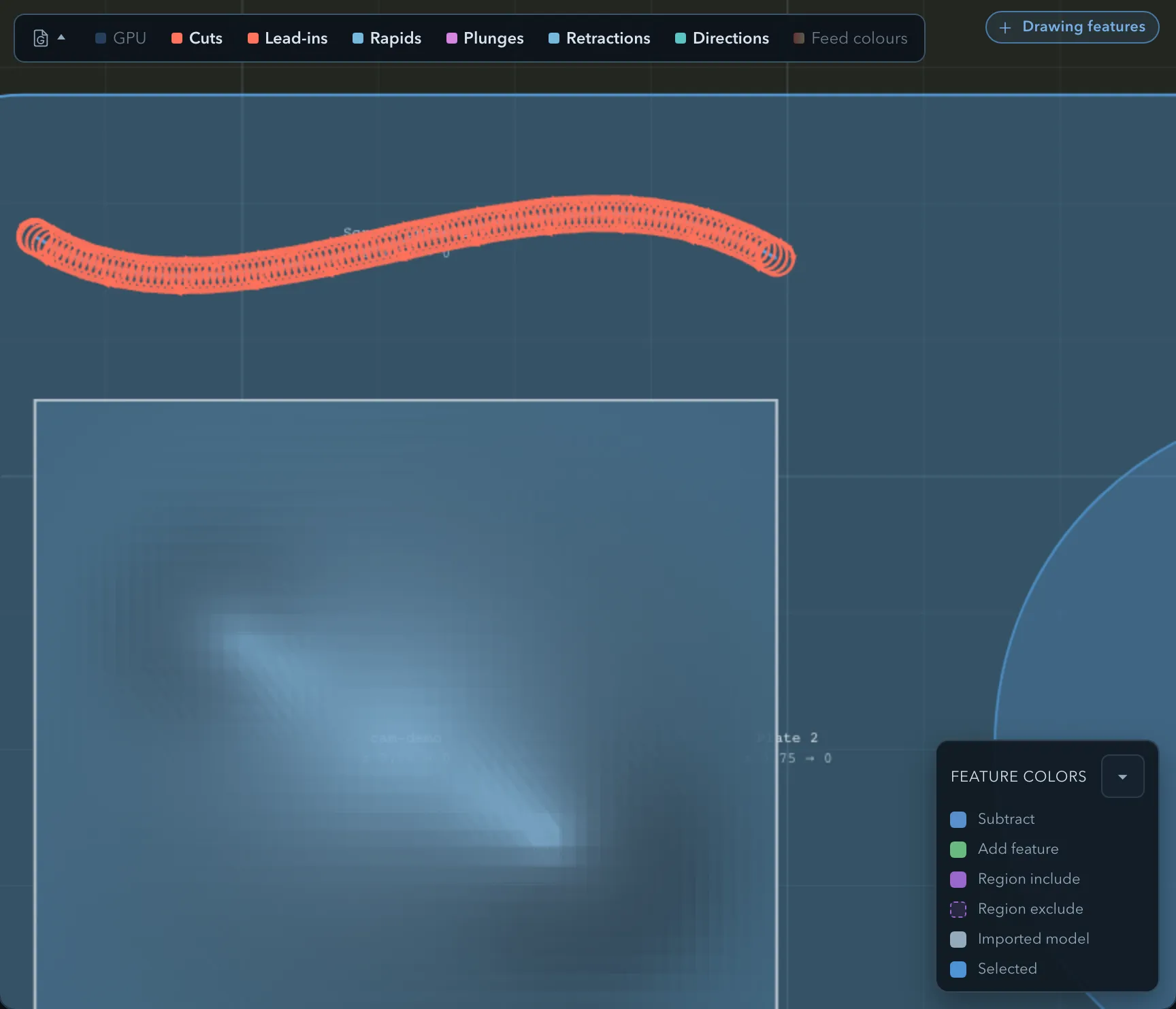Open the G-code file menu icon

(41, 38)
